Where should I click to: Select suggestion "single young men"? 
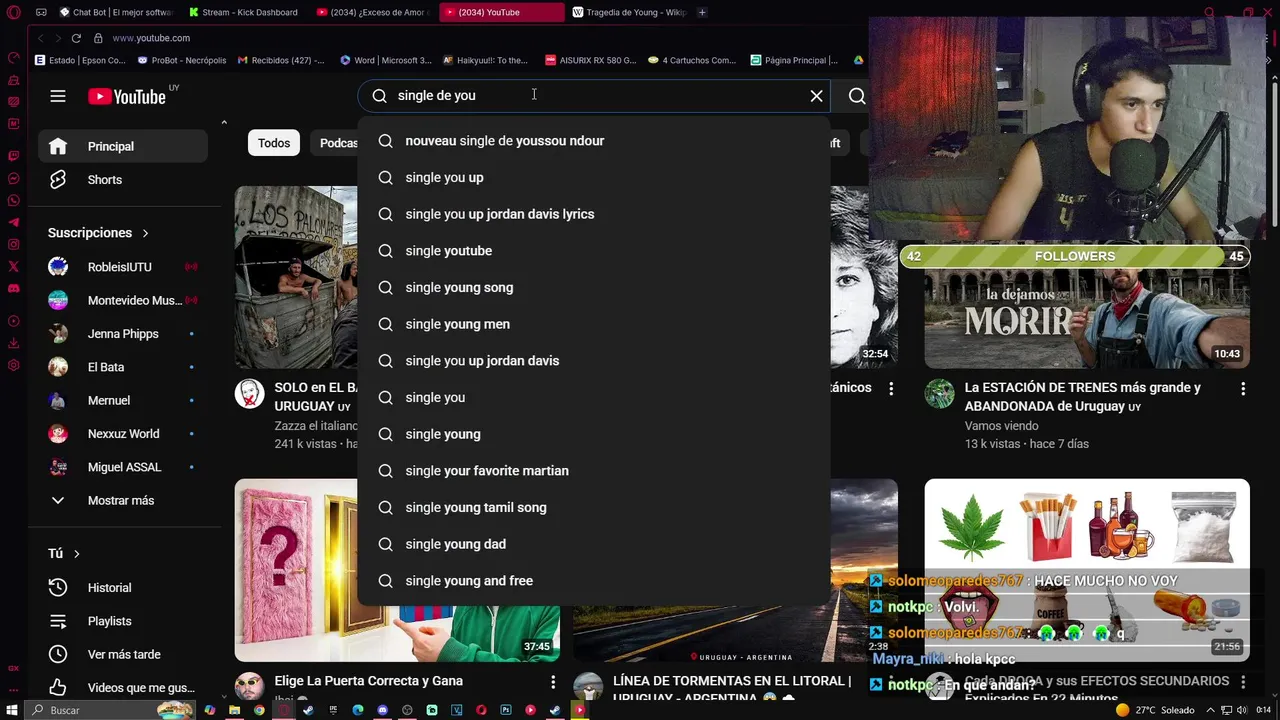(x=594, y=324)
